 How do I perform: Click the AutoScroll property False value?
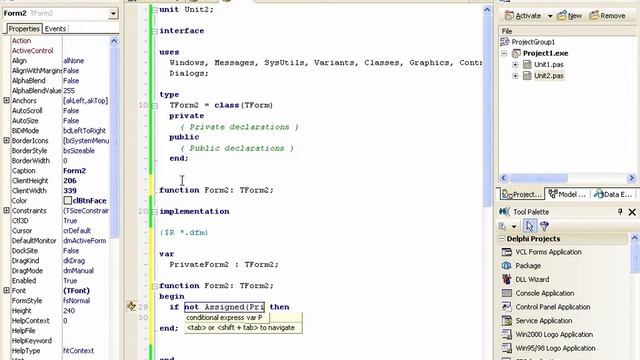click(71, 111)
